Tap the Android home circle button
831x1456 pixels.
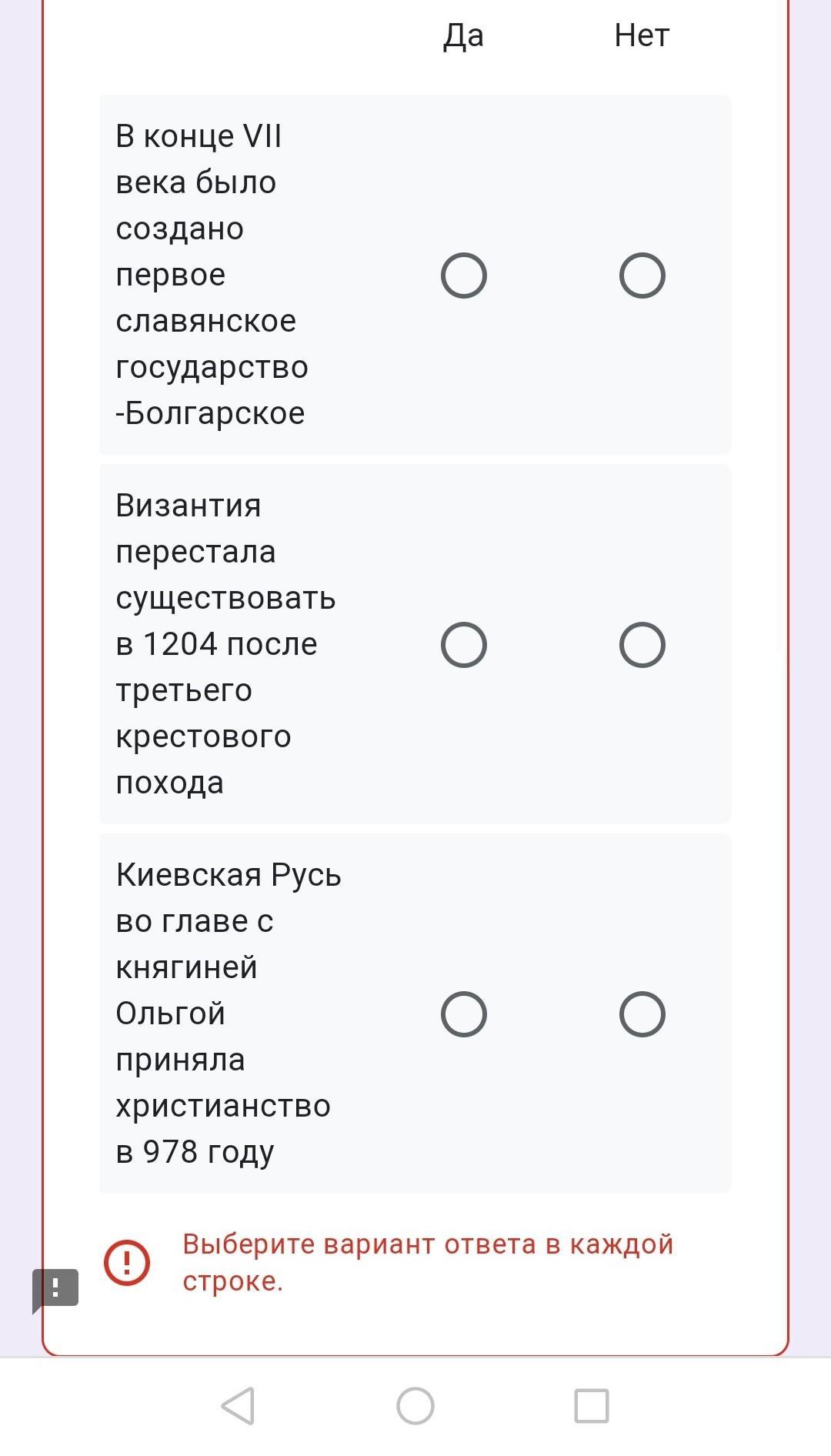coord(415,1406)
